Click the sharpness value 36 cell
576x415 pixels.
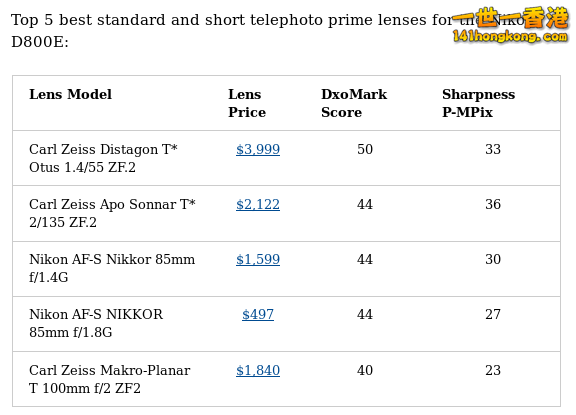pyautogui.click(x=493, y=205)
